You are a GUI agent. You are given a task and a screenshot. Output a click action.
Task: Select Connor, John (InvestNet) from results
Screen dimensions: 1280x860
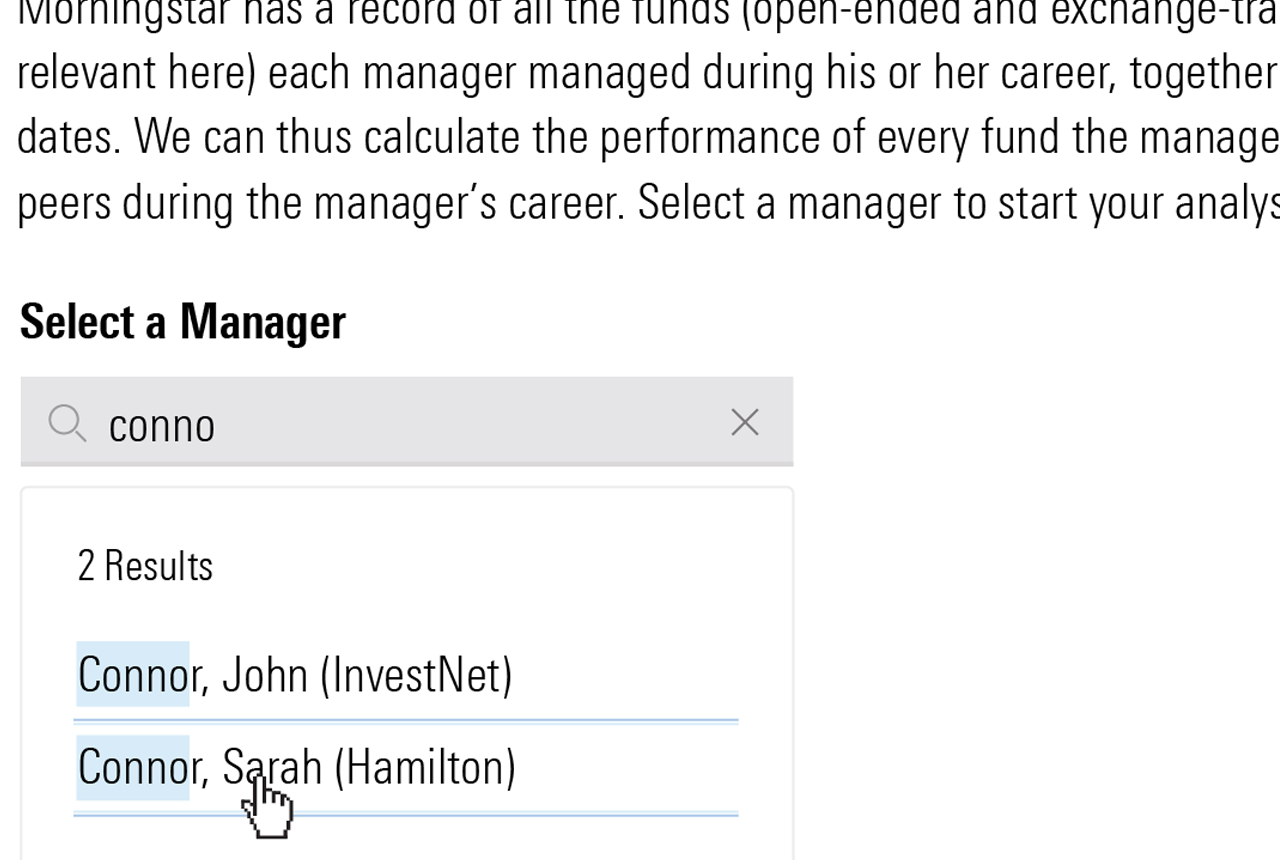pyautogui.click(x=294, y=675)
